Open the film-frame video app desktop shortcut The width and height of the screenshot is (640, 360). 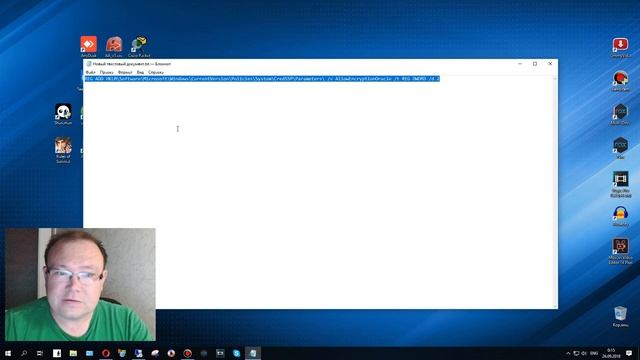coord(620,184)
